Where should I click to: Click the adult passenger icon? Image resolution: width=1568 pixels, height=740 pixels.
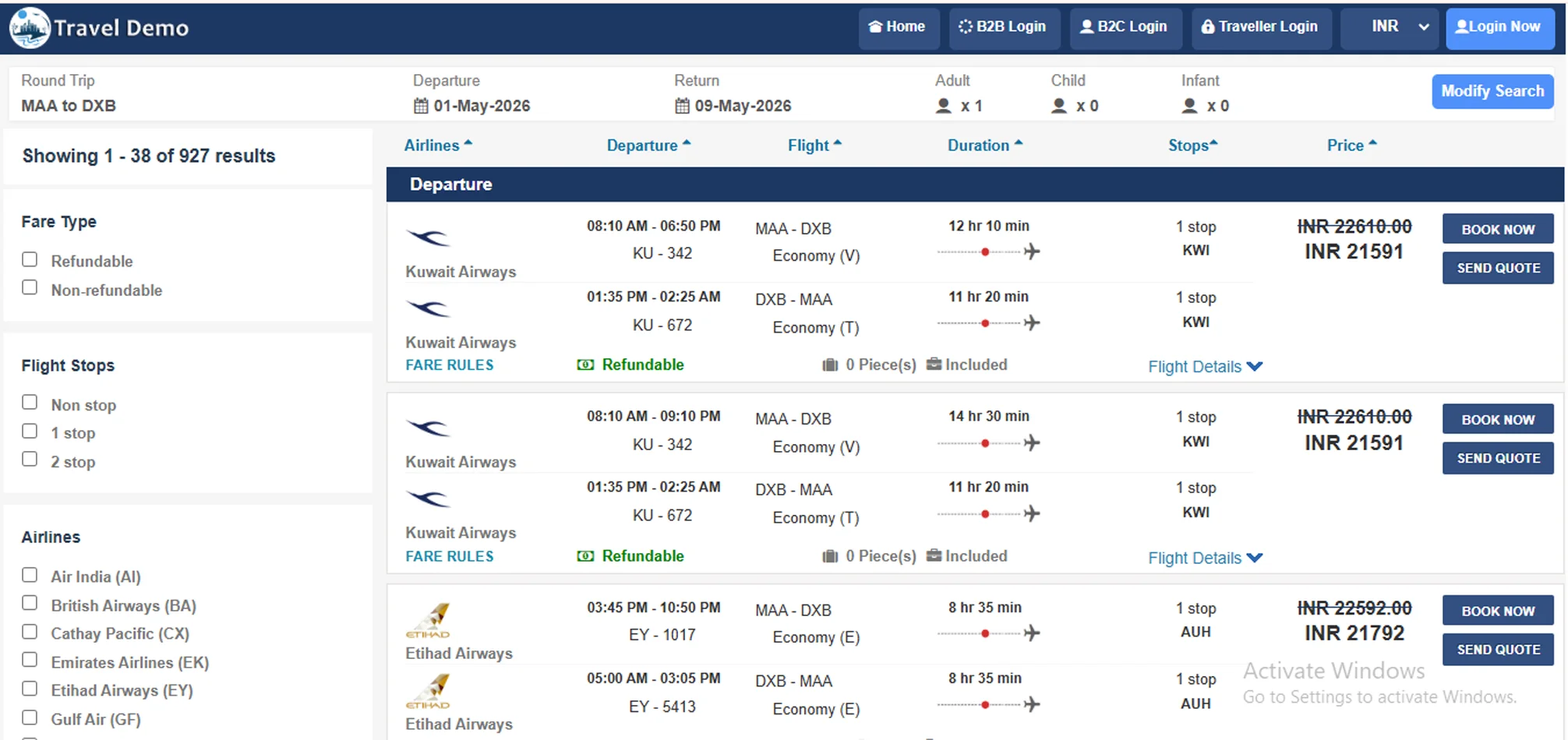pos(943,104)
